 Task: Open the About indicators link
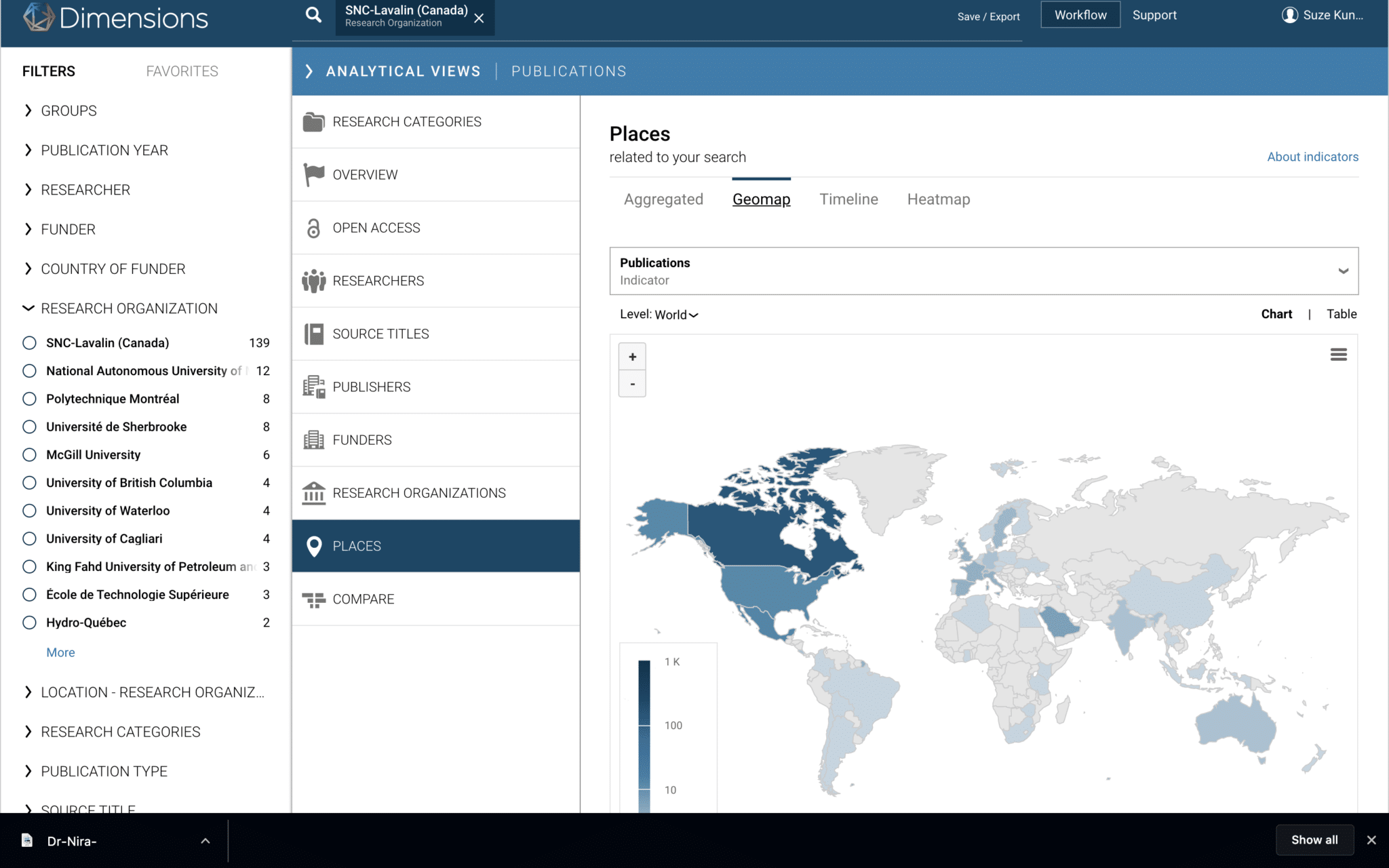click(1312, 157)
